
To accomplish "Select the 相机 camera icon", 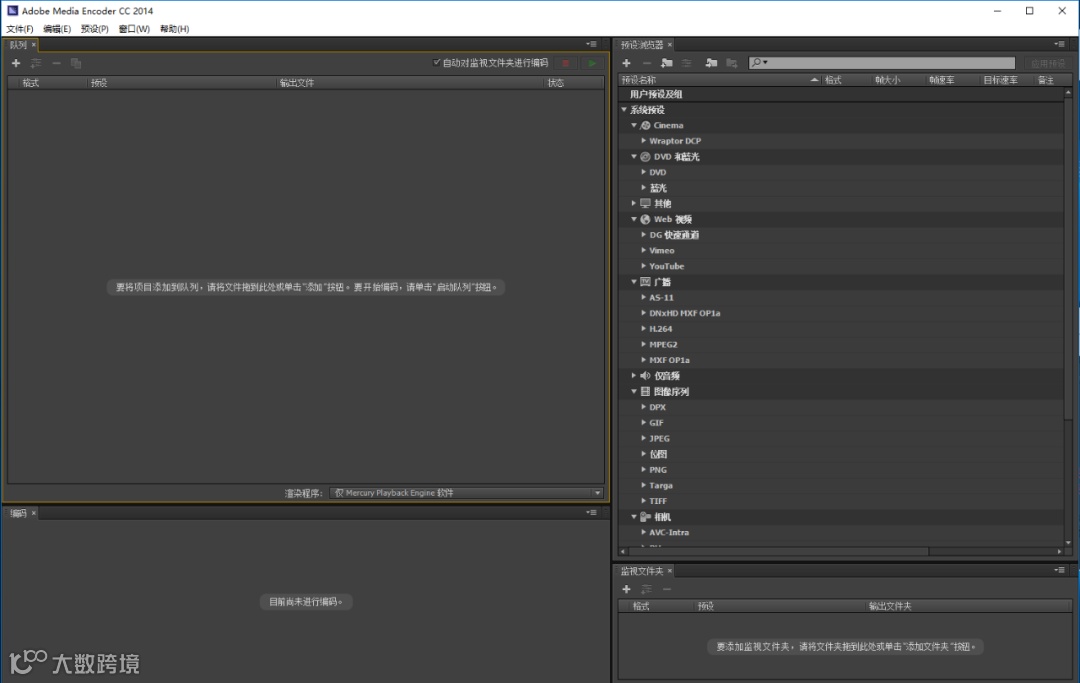I will pyautogui.click(x=645, y=516).
